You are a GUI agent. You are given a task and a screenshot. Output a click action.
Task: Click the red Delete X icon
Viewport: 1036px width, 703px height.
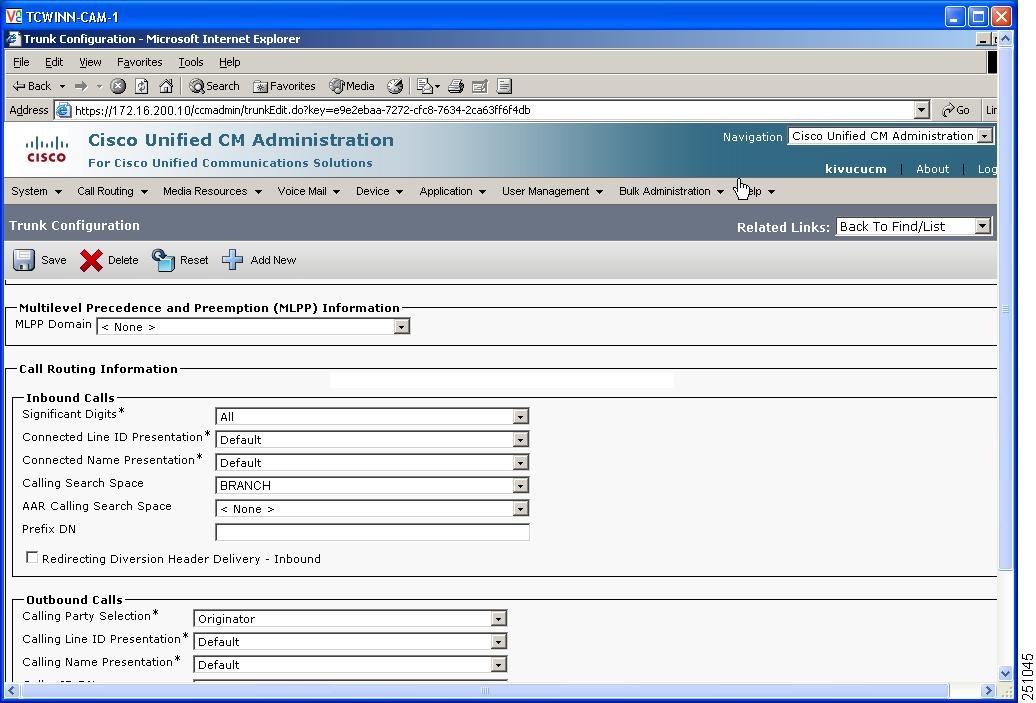(x=91, y=260)
